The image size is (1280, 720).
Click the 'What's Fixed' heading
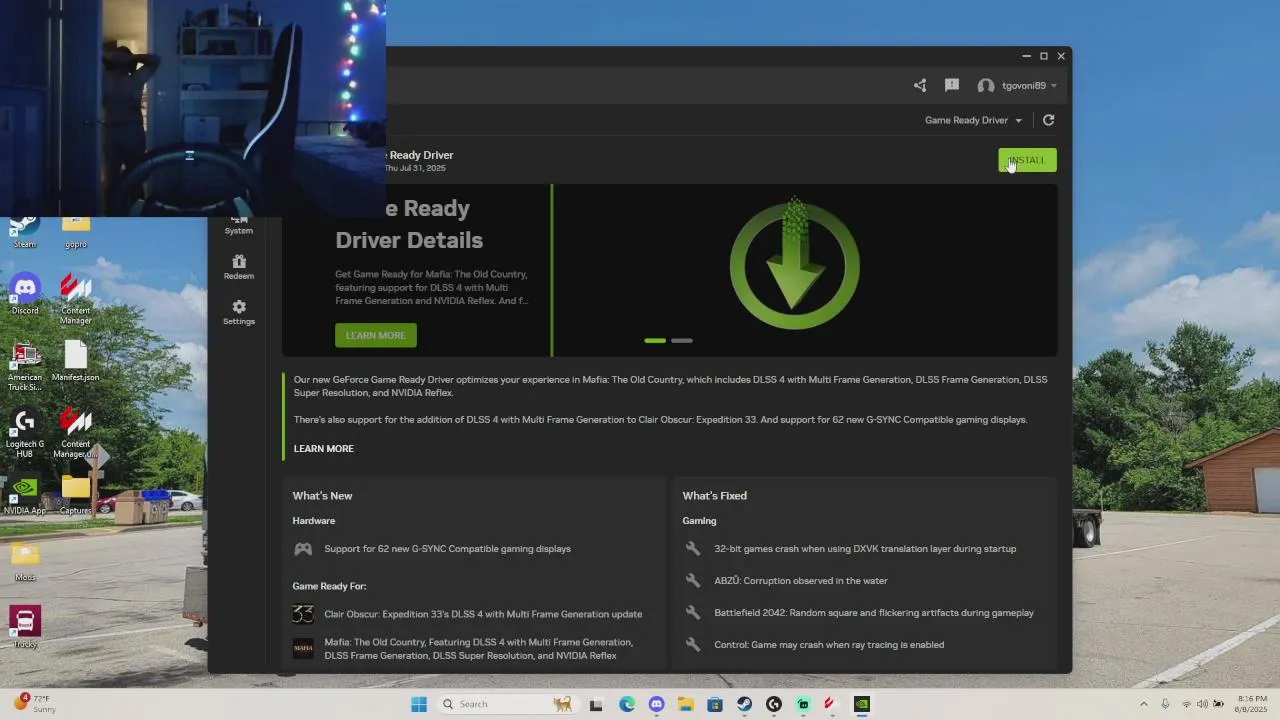tap(714, 496)
